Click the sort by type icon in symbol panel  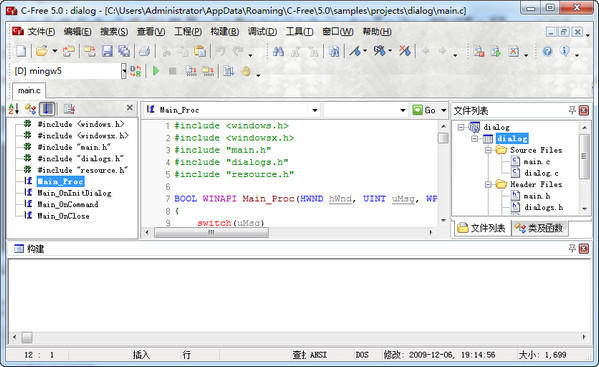pyautogui.click(x=31, y=109)
